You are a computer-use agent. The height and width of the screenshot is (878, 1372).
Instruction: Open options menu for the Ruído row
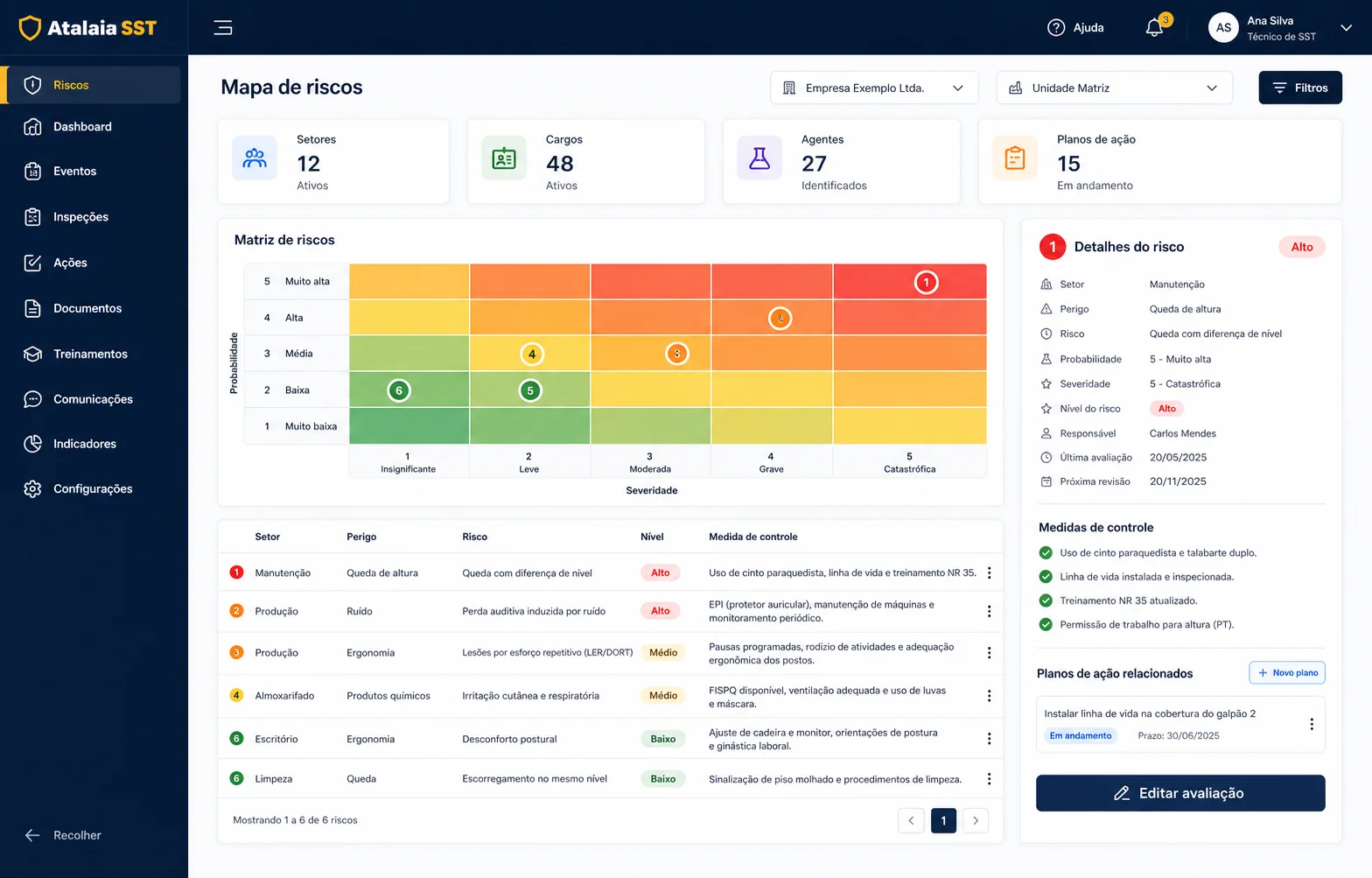pyautogui.click(x=990, y=611)
